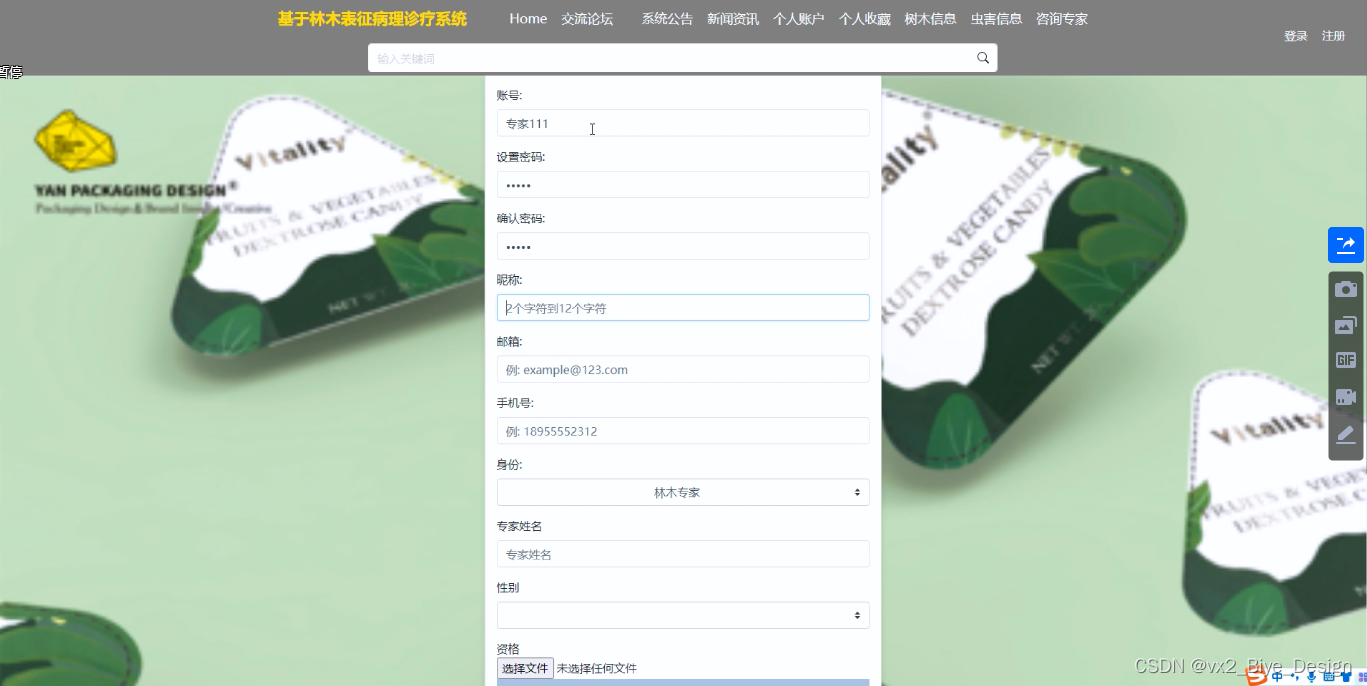
Task: Click the 账号 field containing 专家111
Action: point(683,123)
